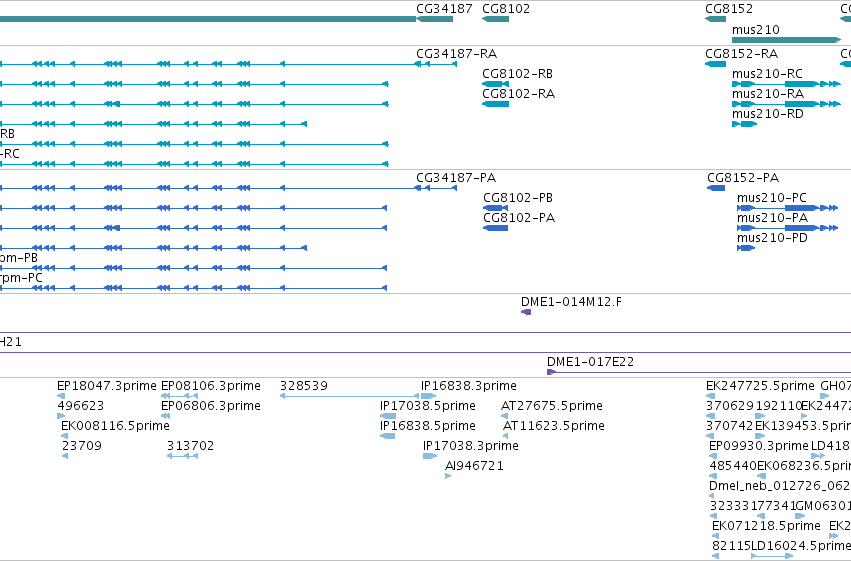Image resolution: width=851 pixels, height=561 pixels.
Task: Open the CG8102-PB protein label
Action: (x=518, y=198)
